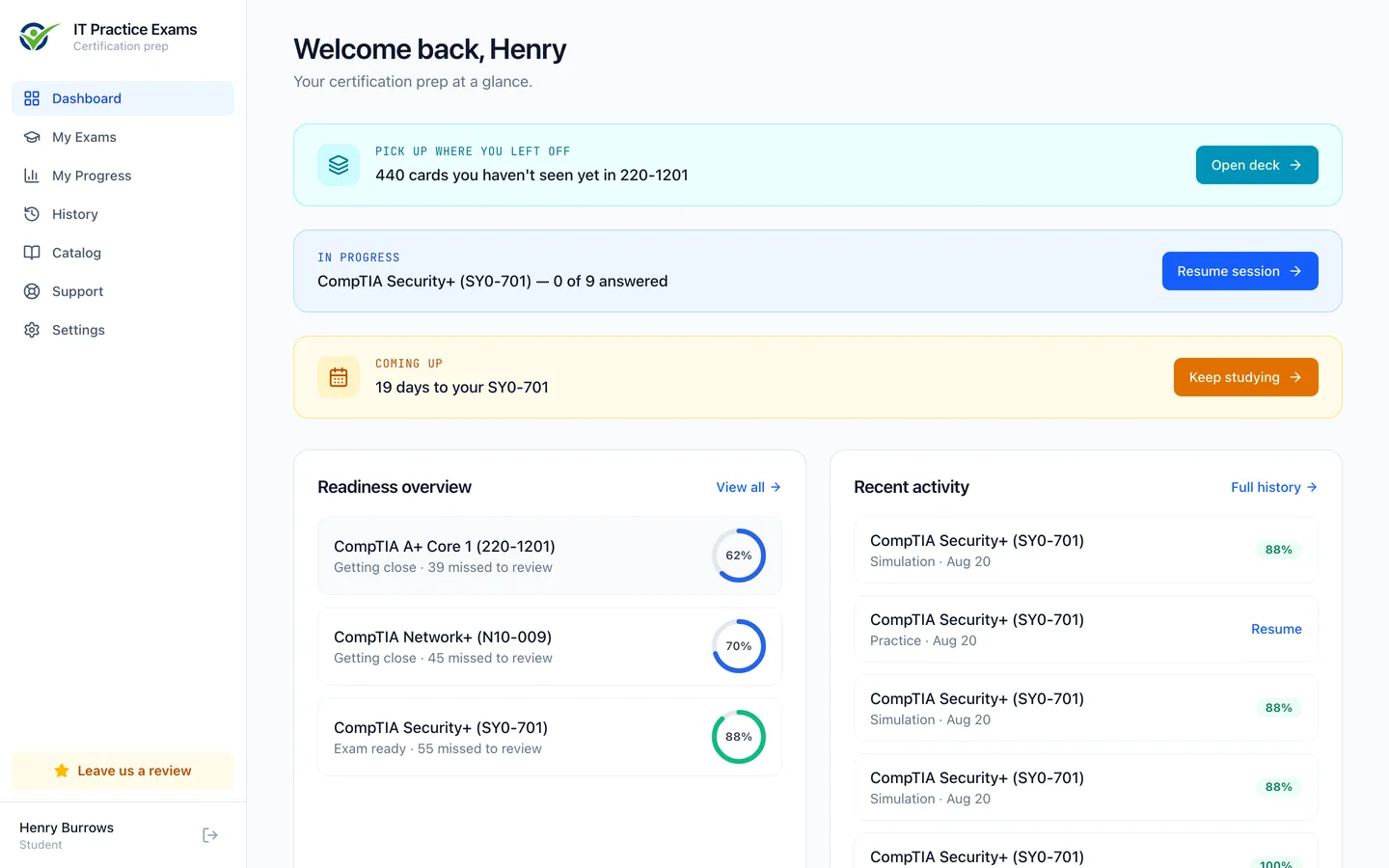Click the Open deck button
1389x868 pixels.
(1257, 165)
